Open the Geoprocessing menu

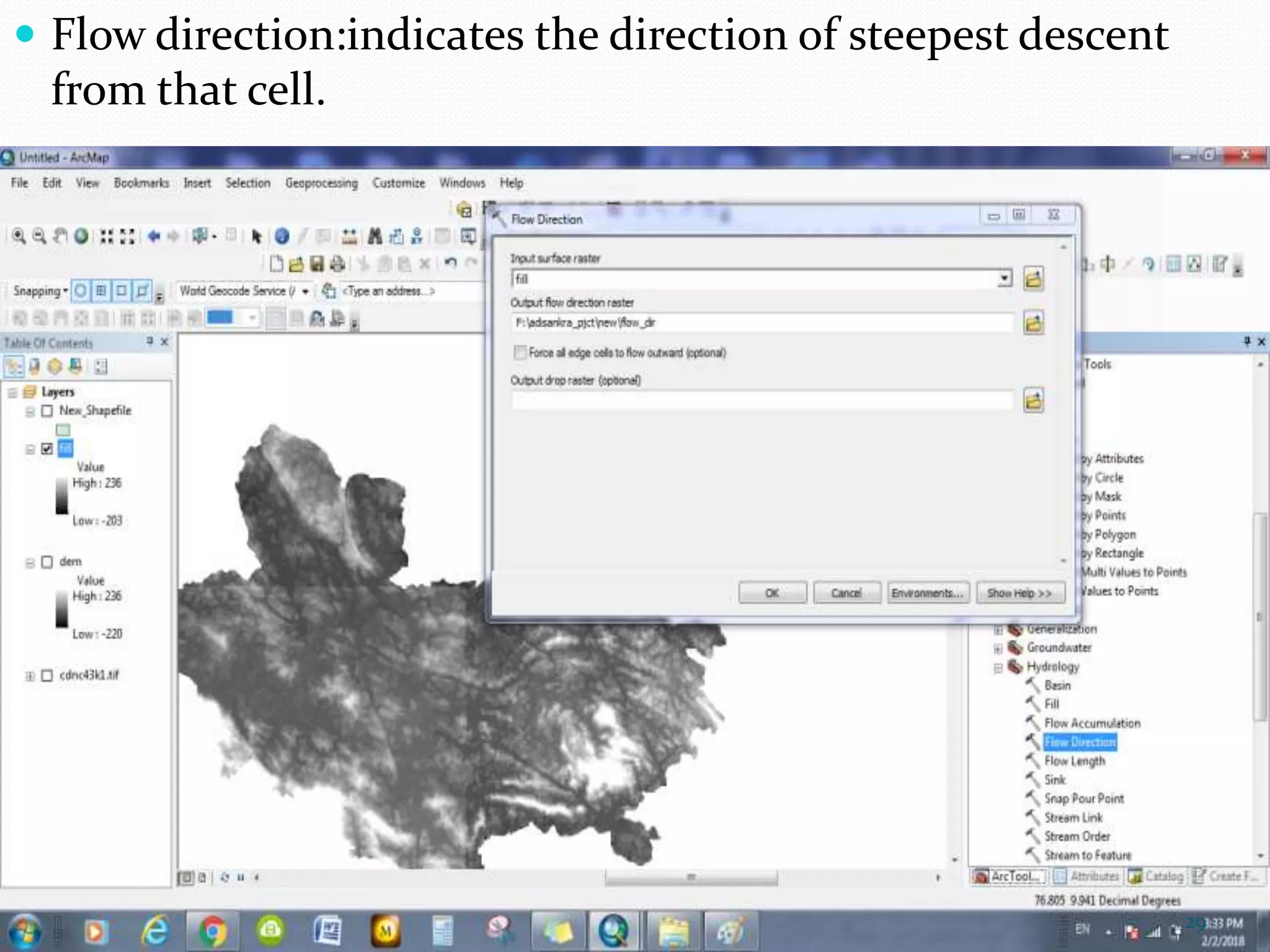tap(321, 183)
